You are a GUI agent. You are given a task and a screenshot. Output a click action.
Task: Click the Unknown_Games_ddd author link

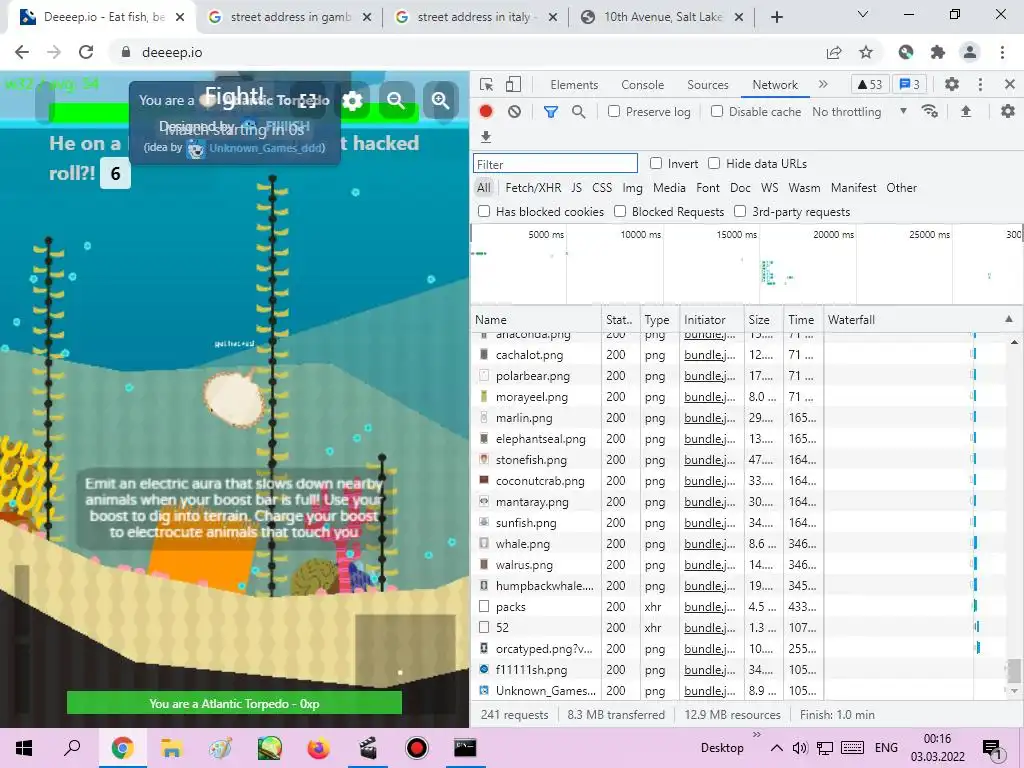pos(266,148)
